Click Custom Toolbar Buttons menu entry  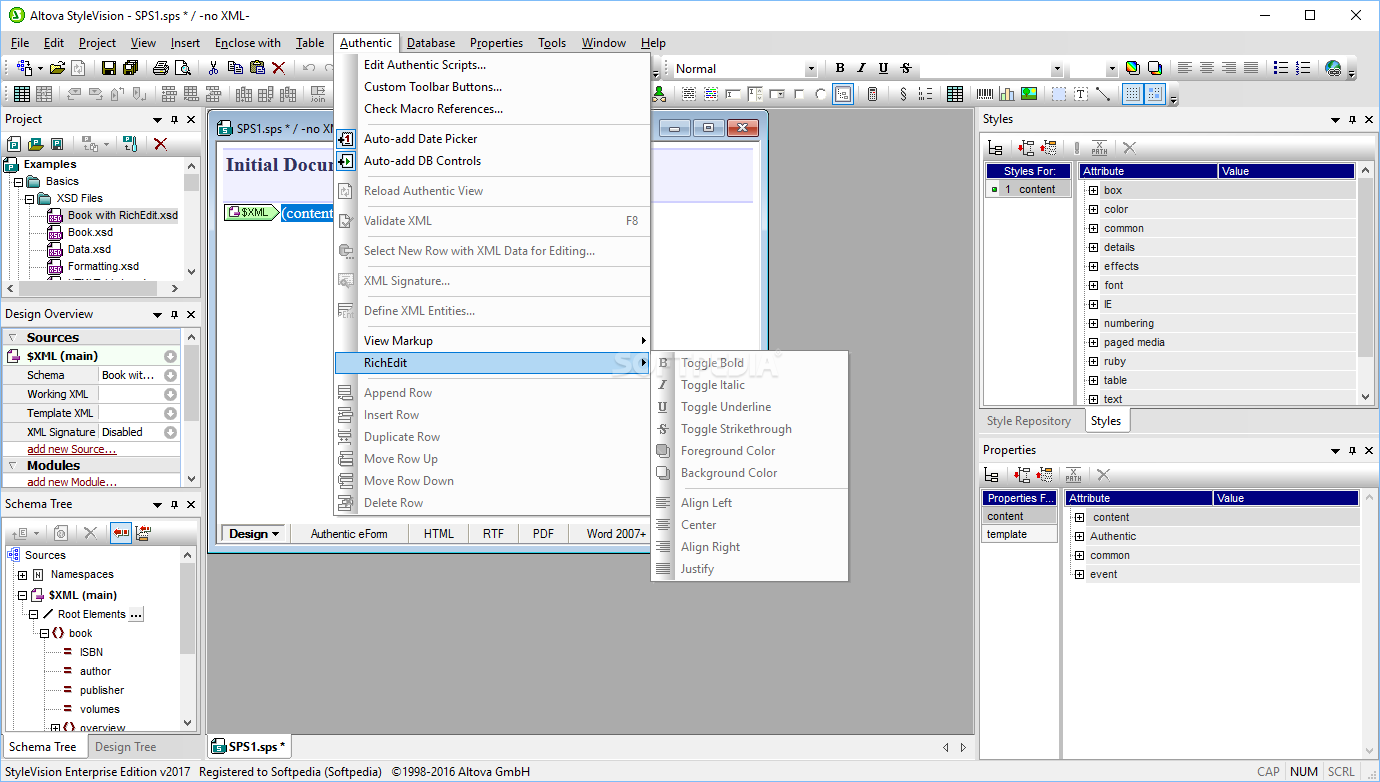433,87
